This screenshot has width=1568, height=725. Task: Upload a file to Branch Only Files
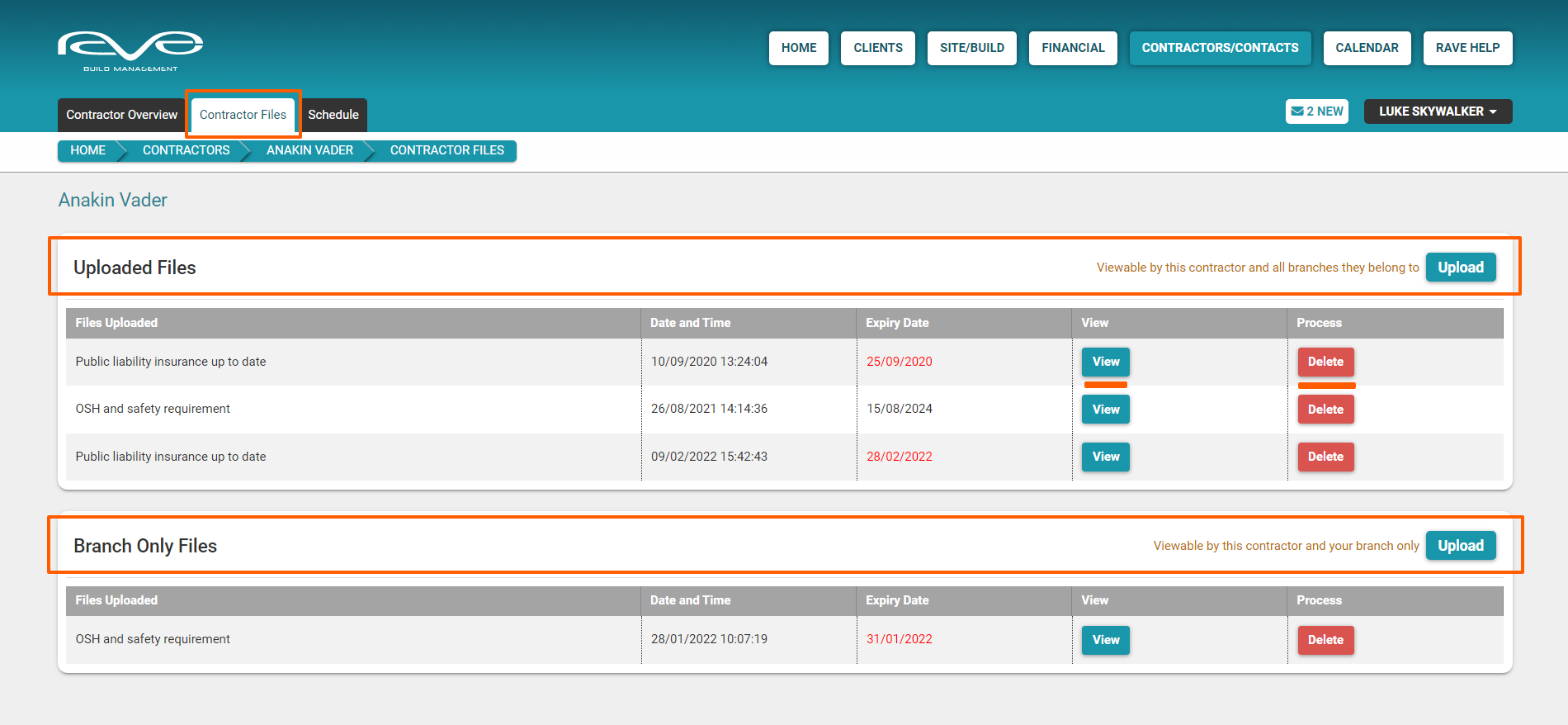(x=1460, y=546)
